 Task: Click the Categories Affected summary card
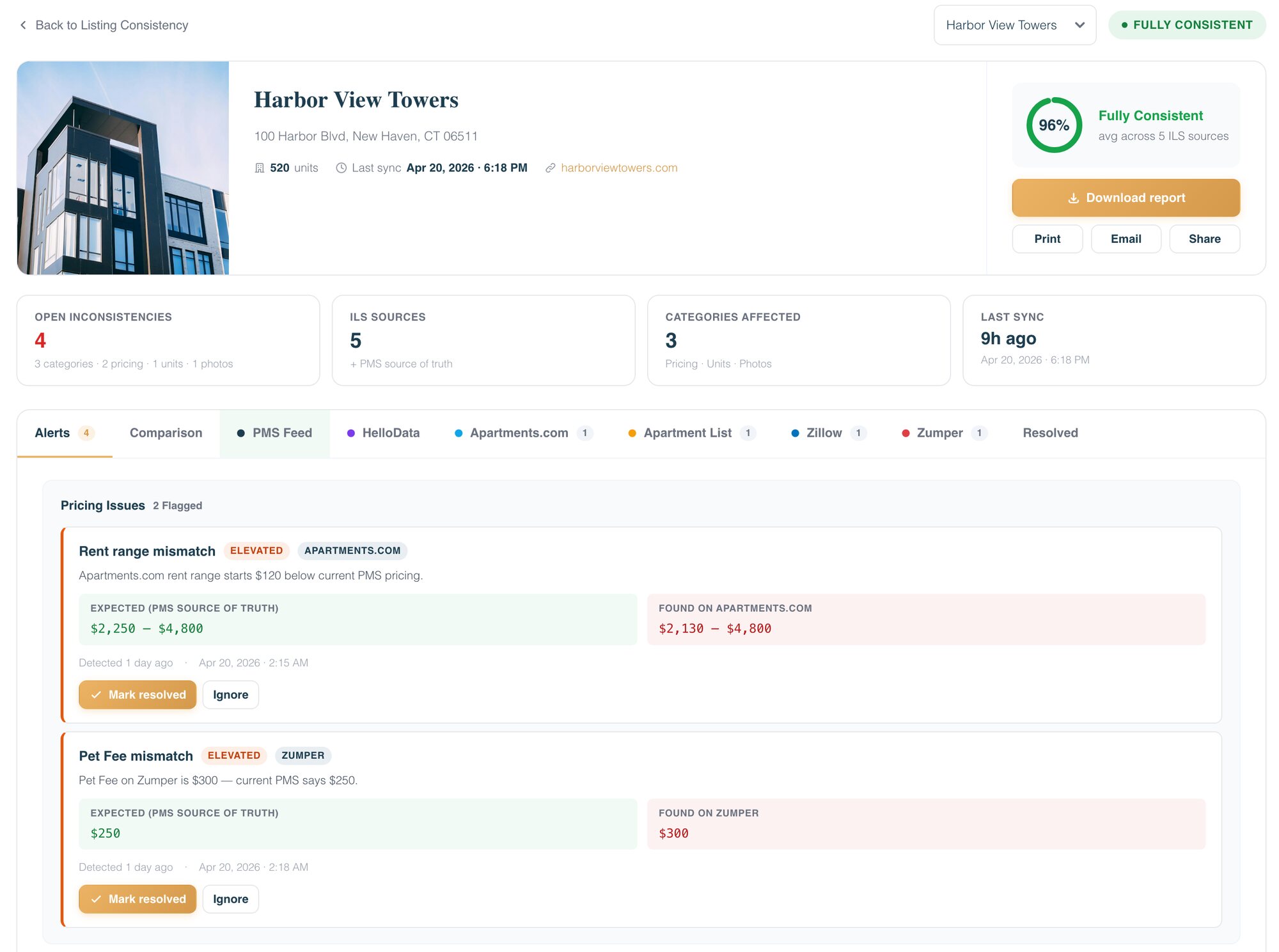[799, 341]
